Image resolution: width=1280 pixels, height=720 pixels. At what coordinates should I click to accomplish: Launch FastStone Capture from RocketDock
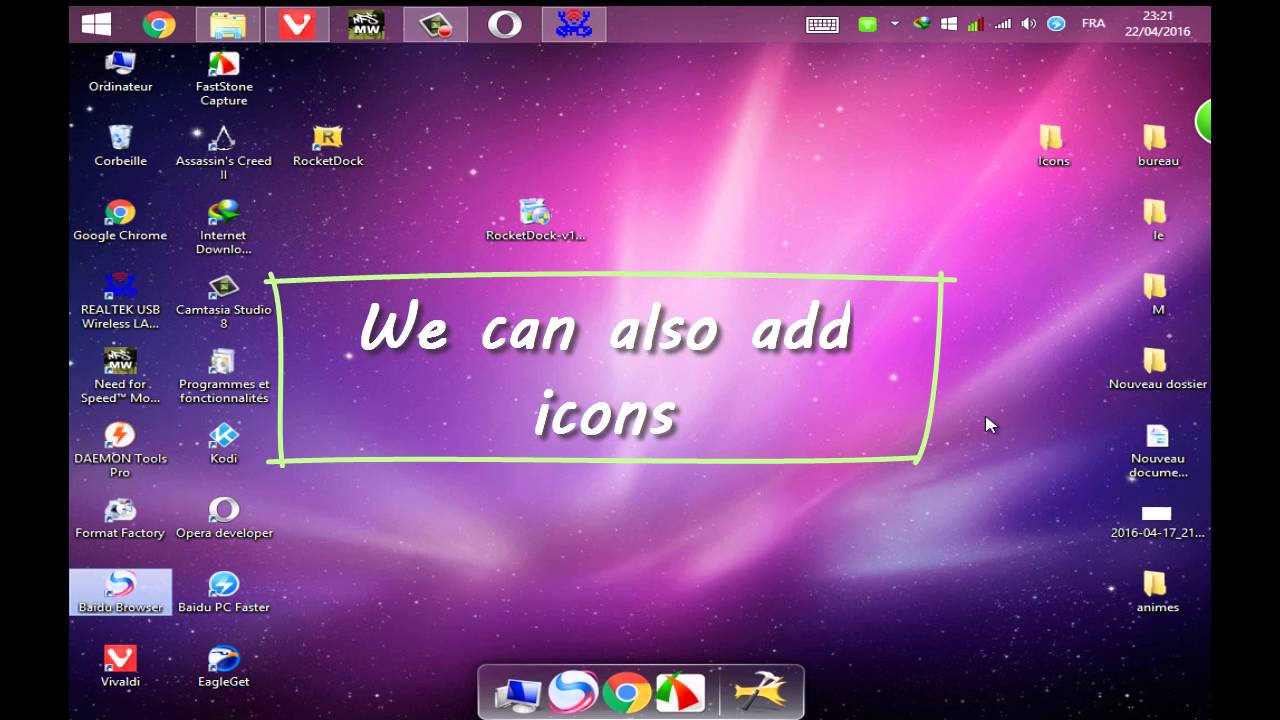coord(681,693)
